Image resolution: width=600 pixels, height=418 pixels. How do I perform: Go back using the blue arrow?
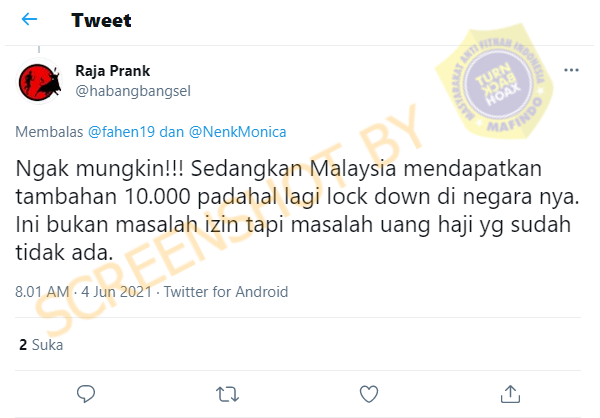pos(29,19)
